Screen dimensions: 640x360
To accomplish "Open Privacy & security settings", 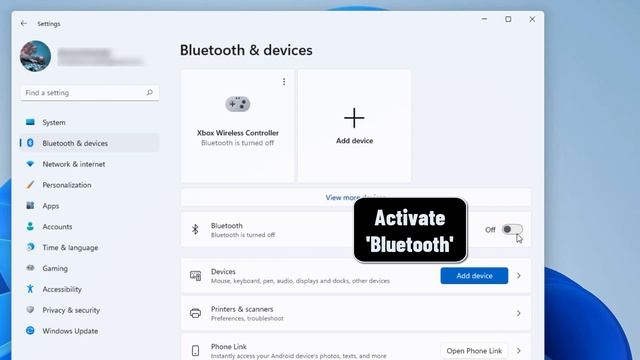I will (89, 310).
